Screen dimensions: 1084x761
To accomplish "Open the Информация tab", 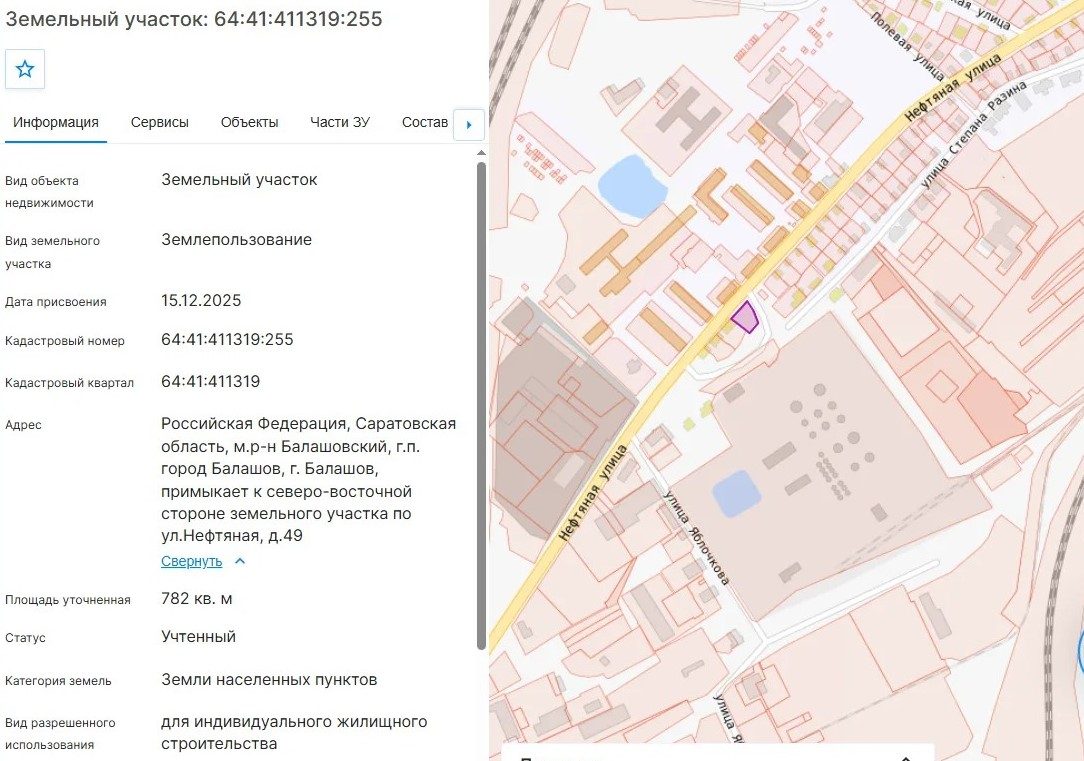I will (x=56, y=122).
